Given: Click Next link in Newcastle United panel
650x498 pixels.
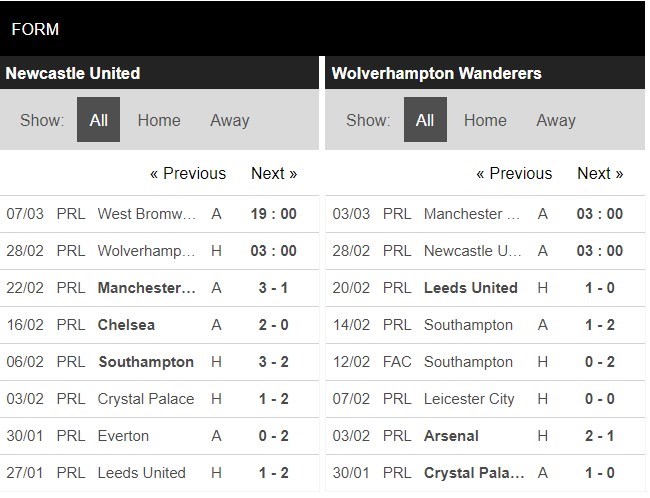Looking at the screenshot, I should [274, 173].
